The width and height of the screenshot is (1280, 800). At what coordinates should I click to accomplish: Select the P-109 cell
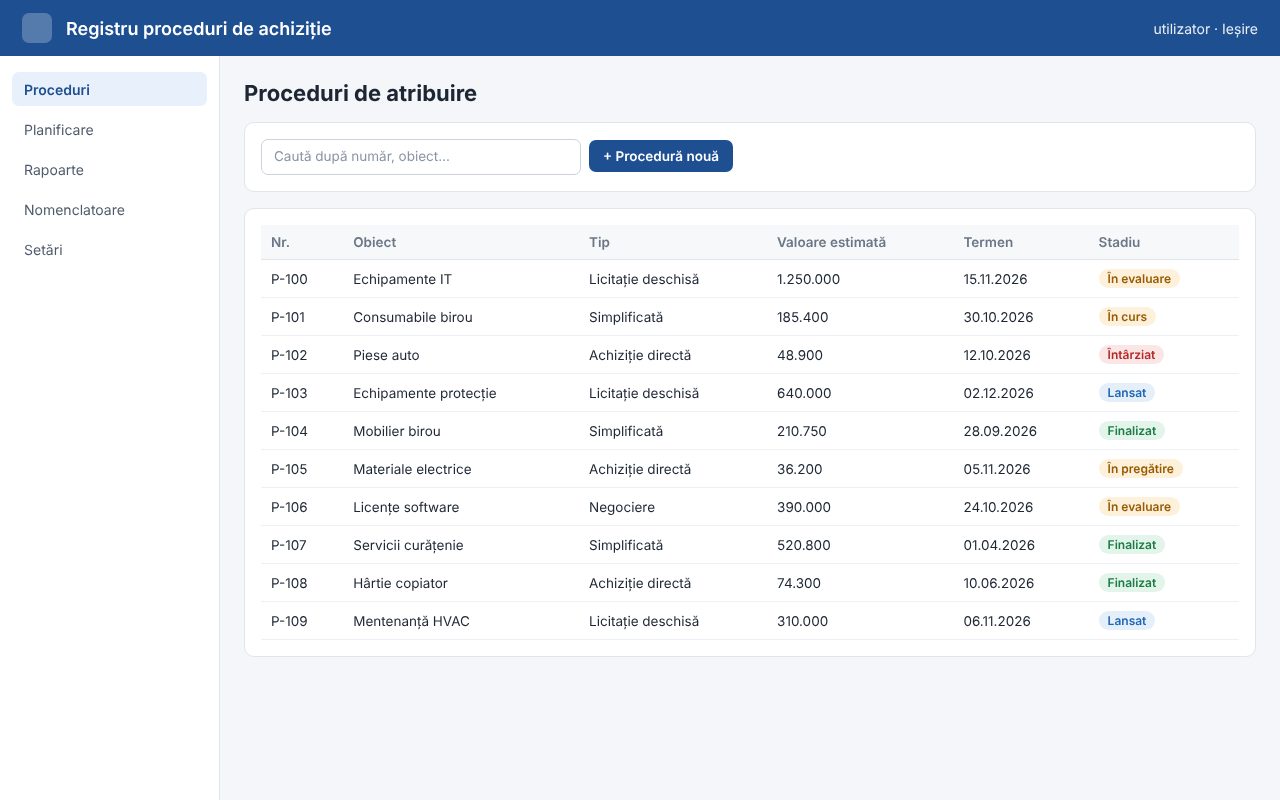[289, 621]
